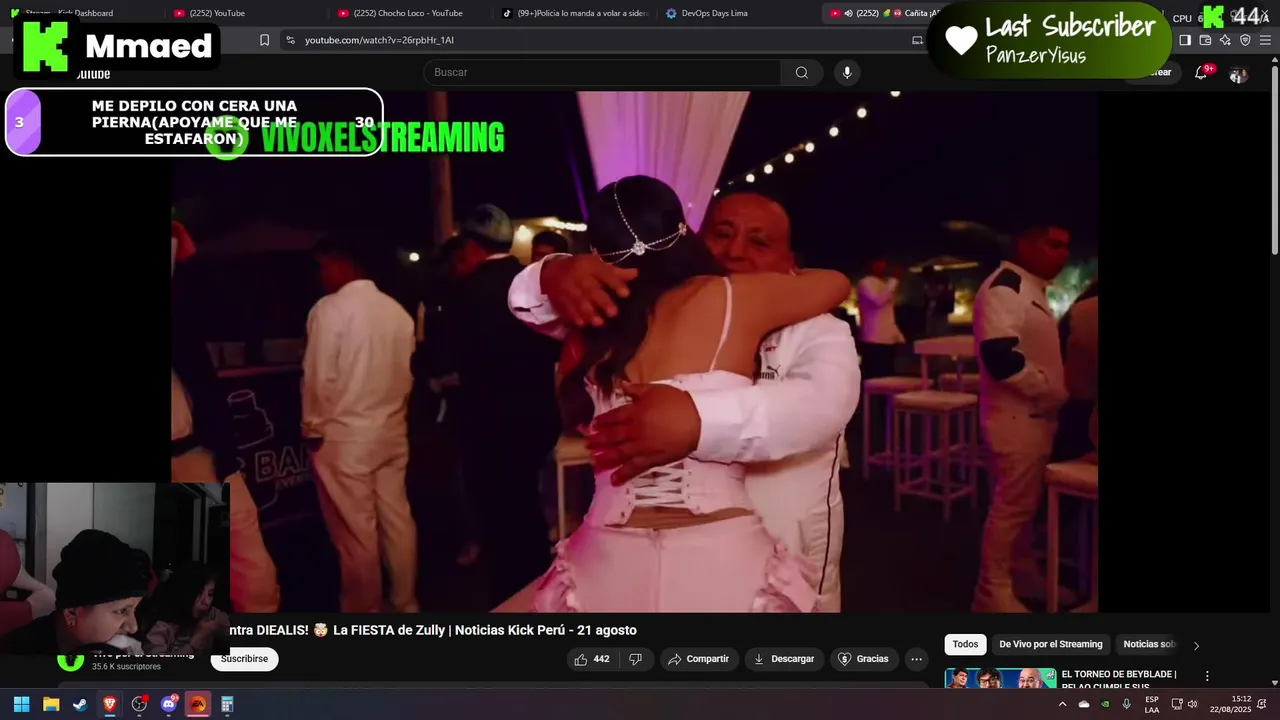Start voice search with microphone icon
This screenshot has width=1280, height=720.
coord(847,72)
